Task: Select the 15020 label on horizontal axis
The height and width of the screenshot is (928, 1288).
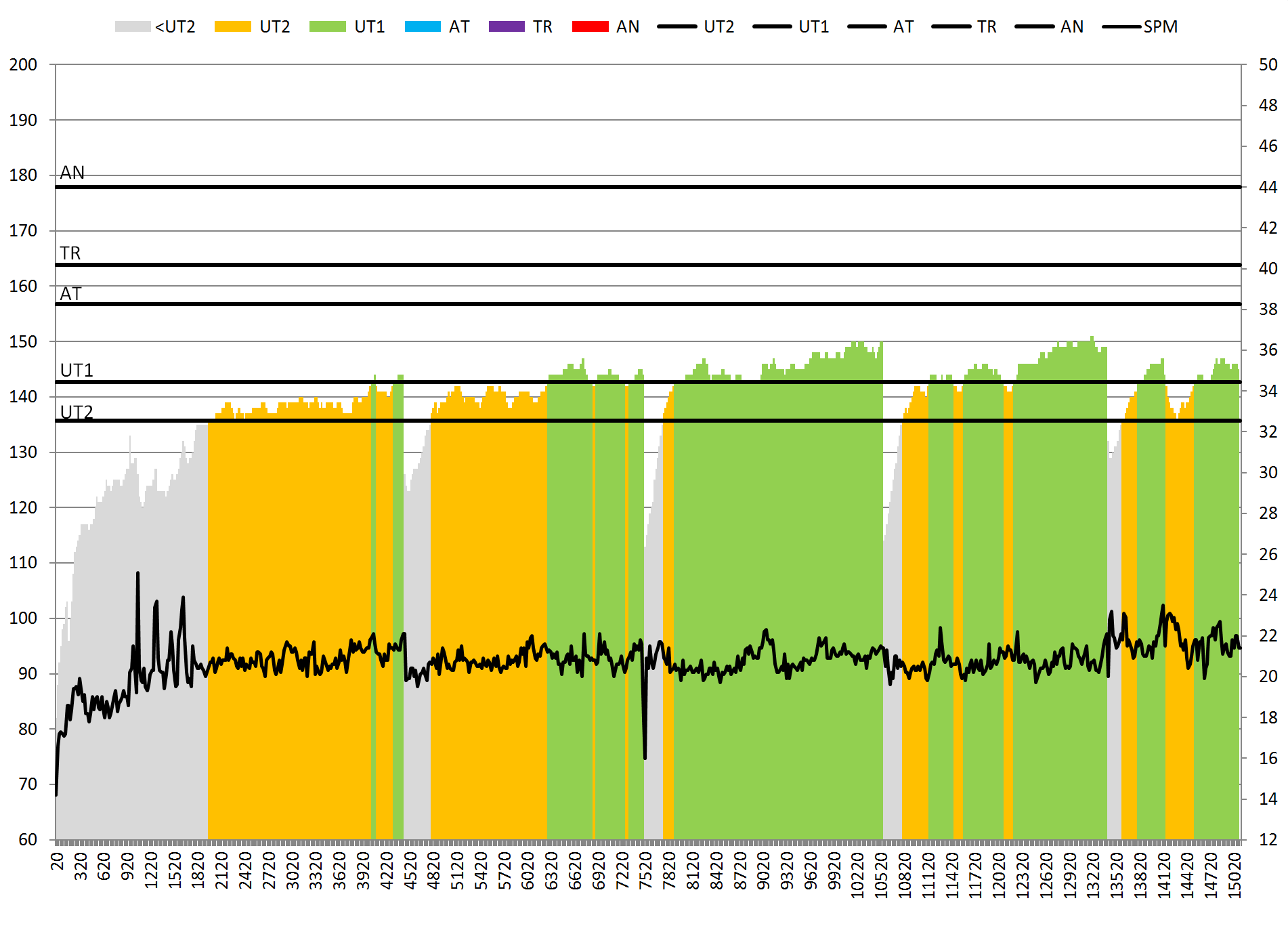Action: click(x=1235, y=874)
